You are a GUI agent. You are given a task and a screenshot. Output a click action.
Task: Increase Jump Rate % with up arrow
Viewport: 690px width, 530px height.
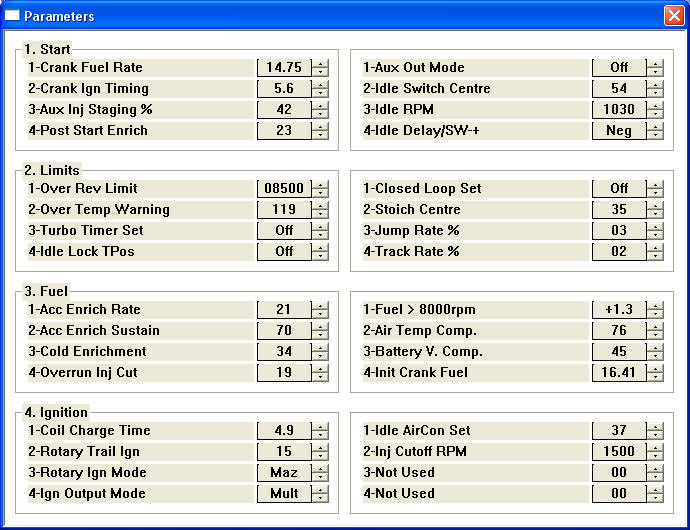tap(655, 226)
